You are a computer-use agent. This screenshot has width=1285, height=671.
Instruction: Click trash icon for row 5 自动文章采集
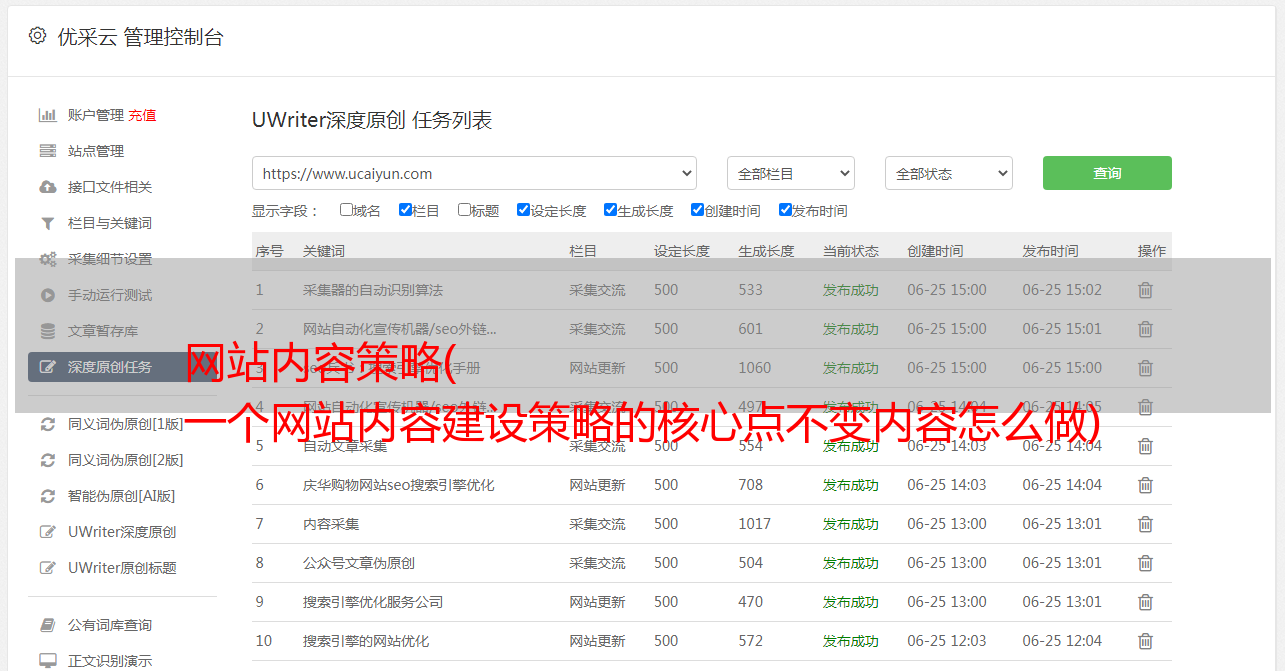point(1145,446)
